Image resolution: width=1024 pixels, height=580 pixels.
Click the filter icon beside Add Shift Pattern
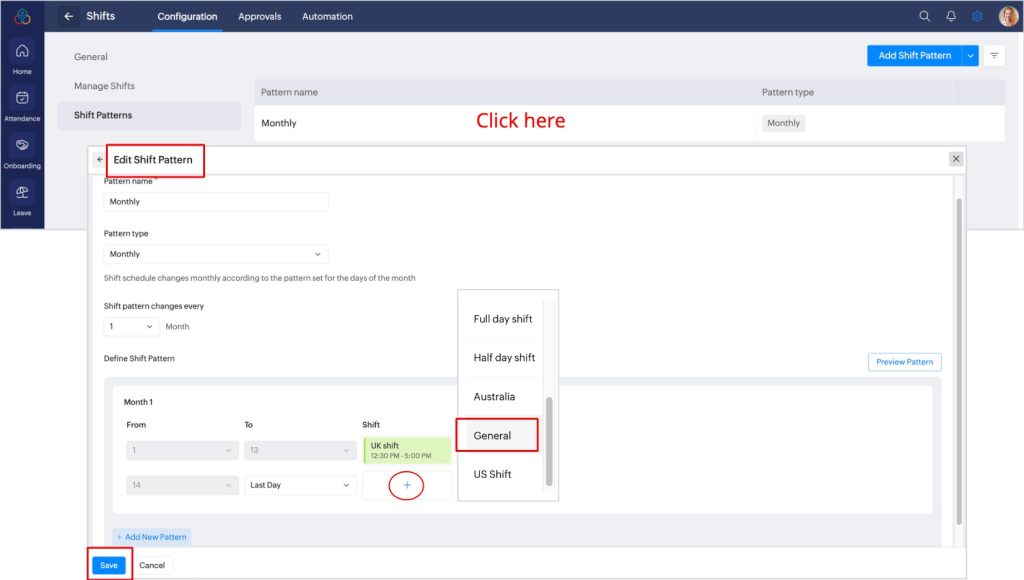point(994,56)
